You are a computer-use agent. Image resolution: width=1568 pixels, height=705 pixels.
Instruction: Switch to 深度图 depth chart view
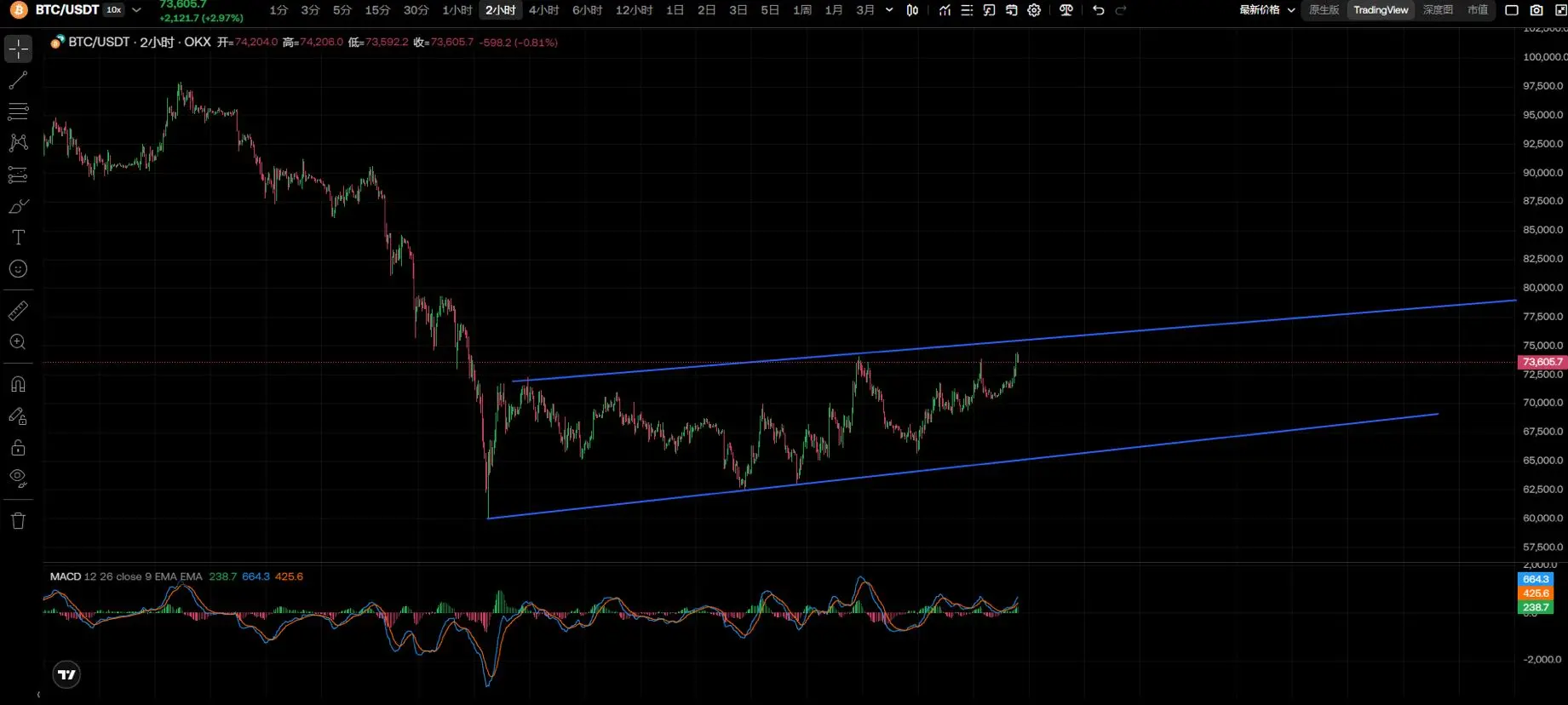[1438, 10]
